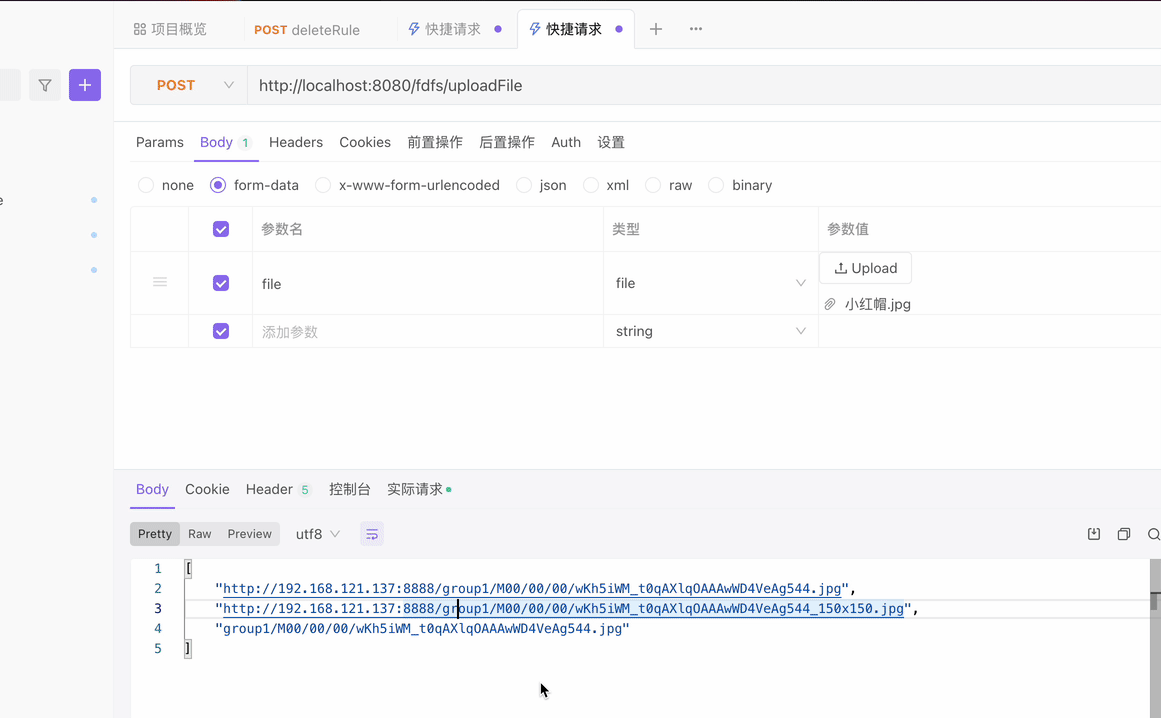This screenshot has height=718, width=1161.
Task: Switch response view to Raw mode
Action: coord(199,534)
